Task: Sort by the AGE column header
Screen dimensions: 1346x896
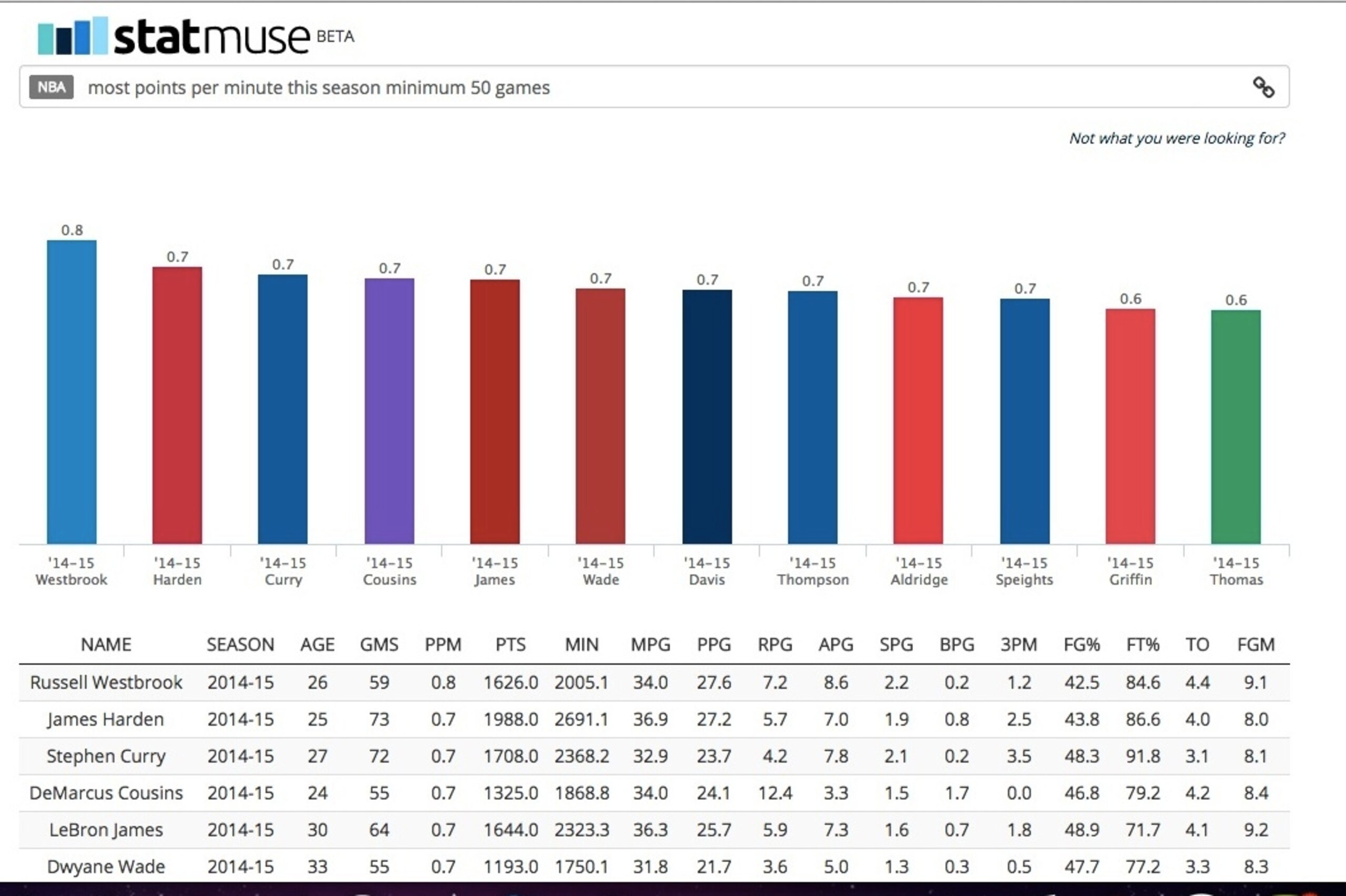Action: pyautogui.click(x=318, y=645)
